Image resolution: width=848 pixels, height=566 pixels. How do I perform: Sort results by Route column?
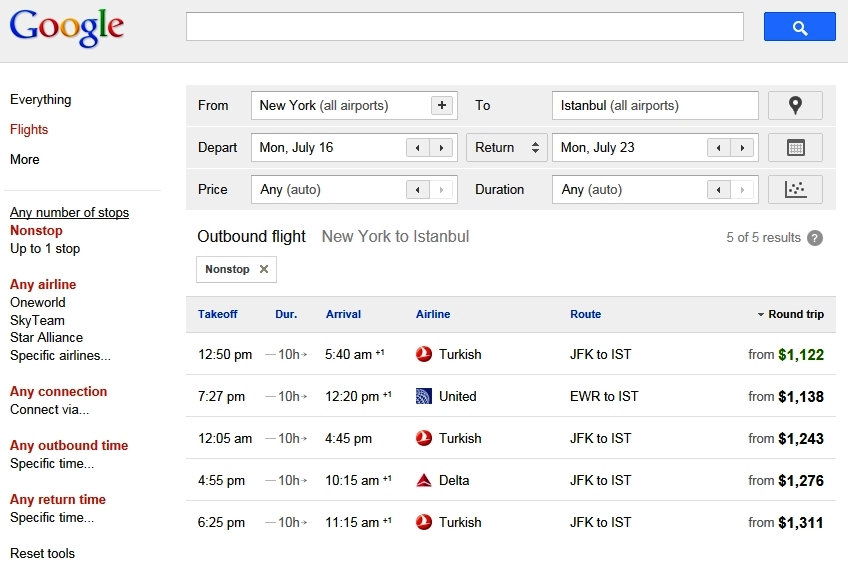click(585, 314)
